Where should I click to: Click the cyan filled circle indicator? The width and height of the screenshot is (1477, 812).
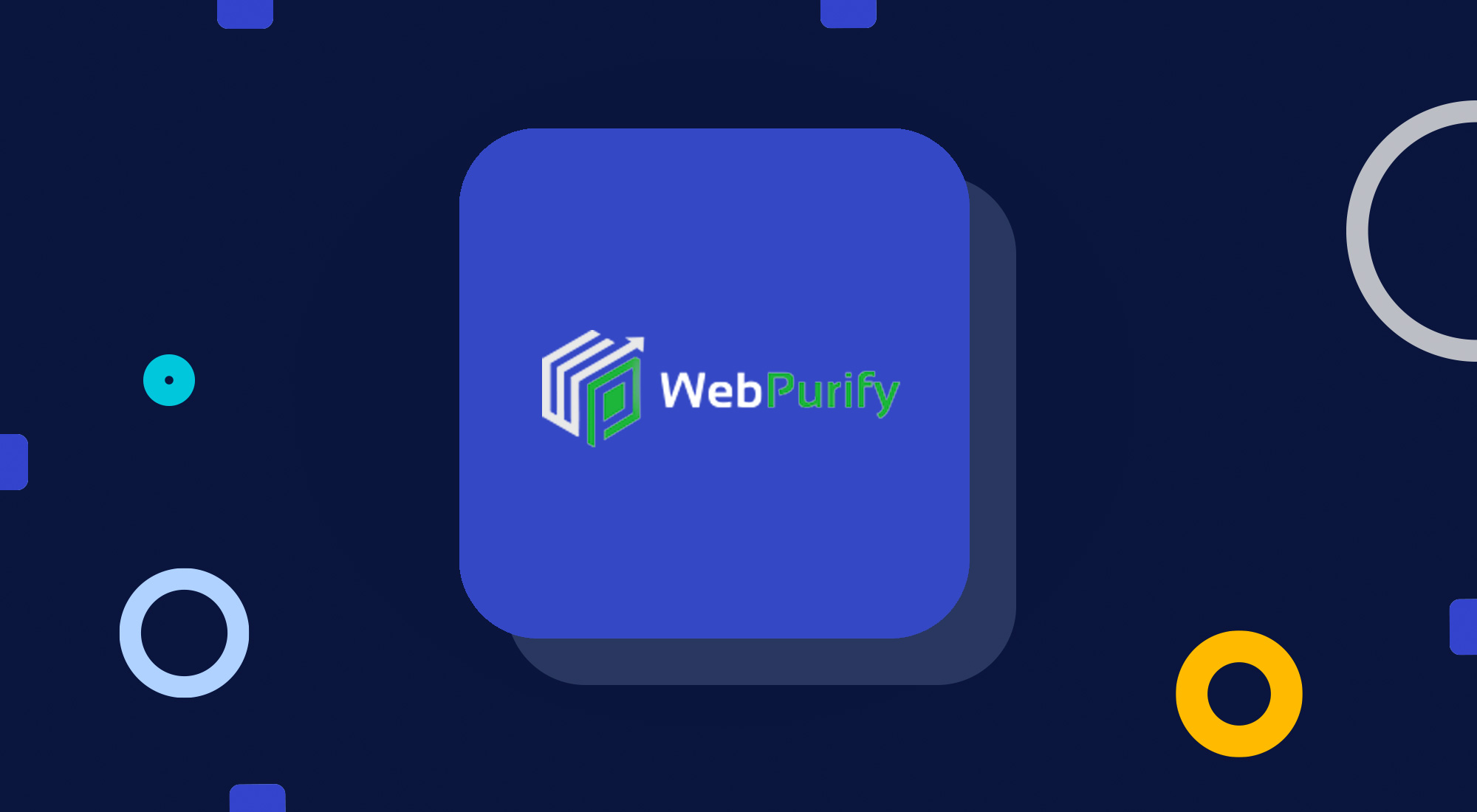[169, 378]
